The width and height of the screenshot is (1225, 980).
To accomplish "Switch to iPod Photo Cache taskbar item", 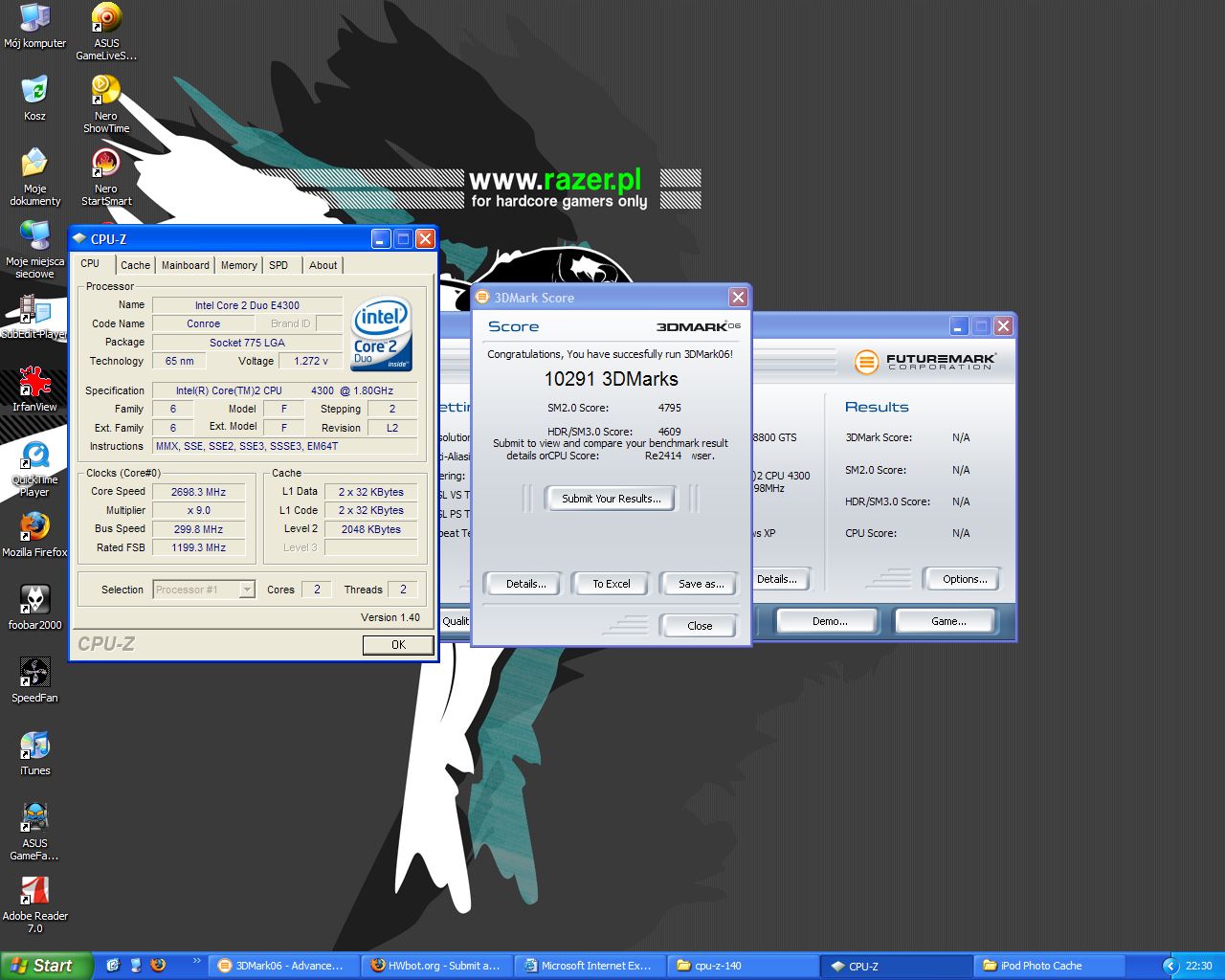I will [1051, 966].
